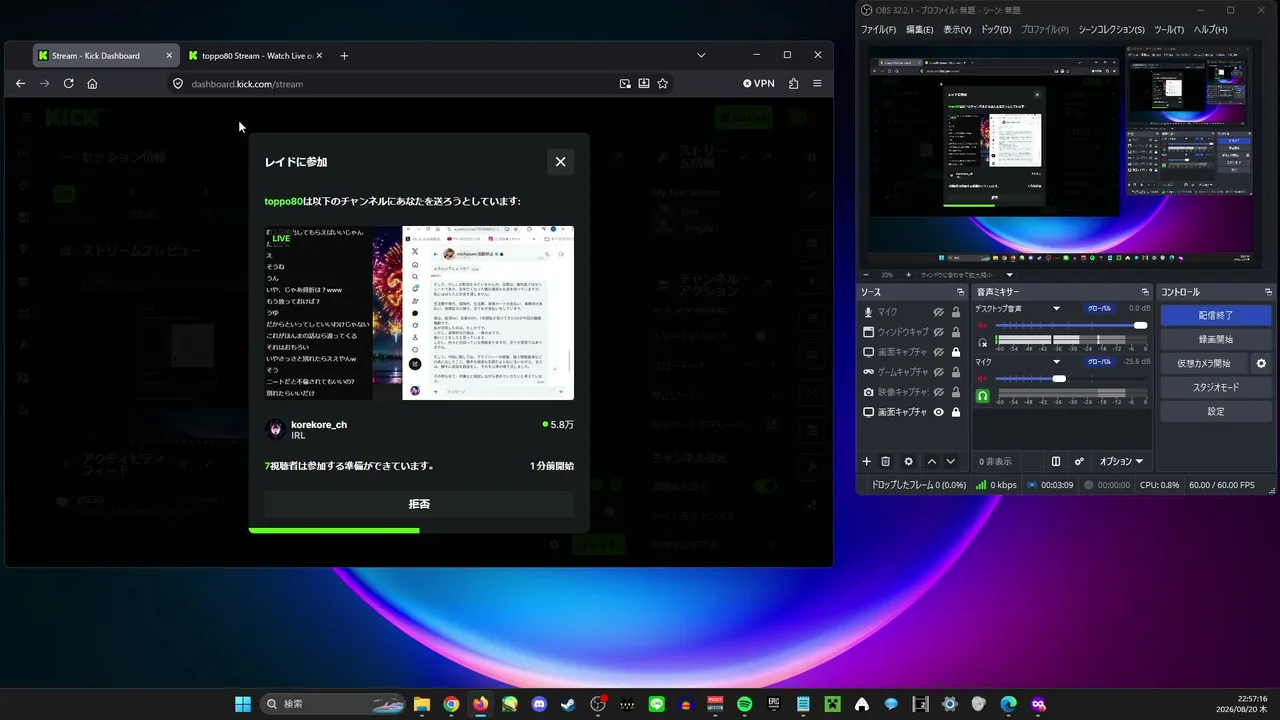1280x720 pixels.
Task: Toggle the lock on the ゲームキャプチャ source
Action: pyautogui.click(x=956, y=372)
